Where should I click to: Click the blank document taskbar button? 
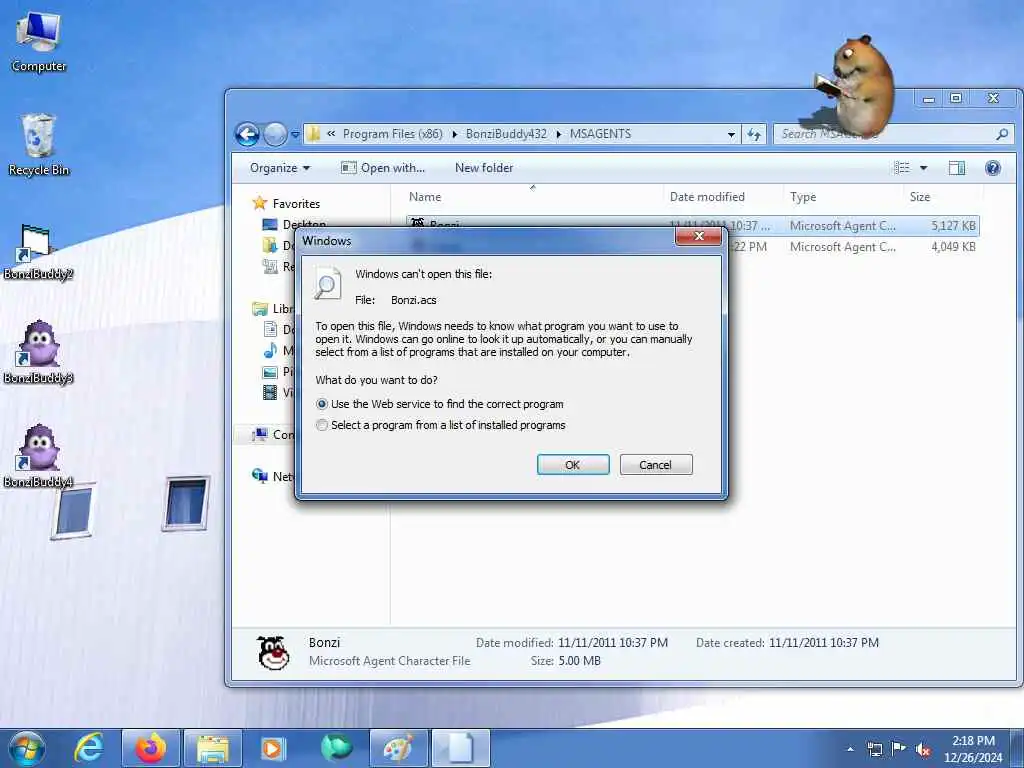[x=461, y=748]
